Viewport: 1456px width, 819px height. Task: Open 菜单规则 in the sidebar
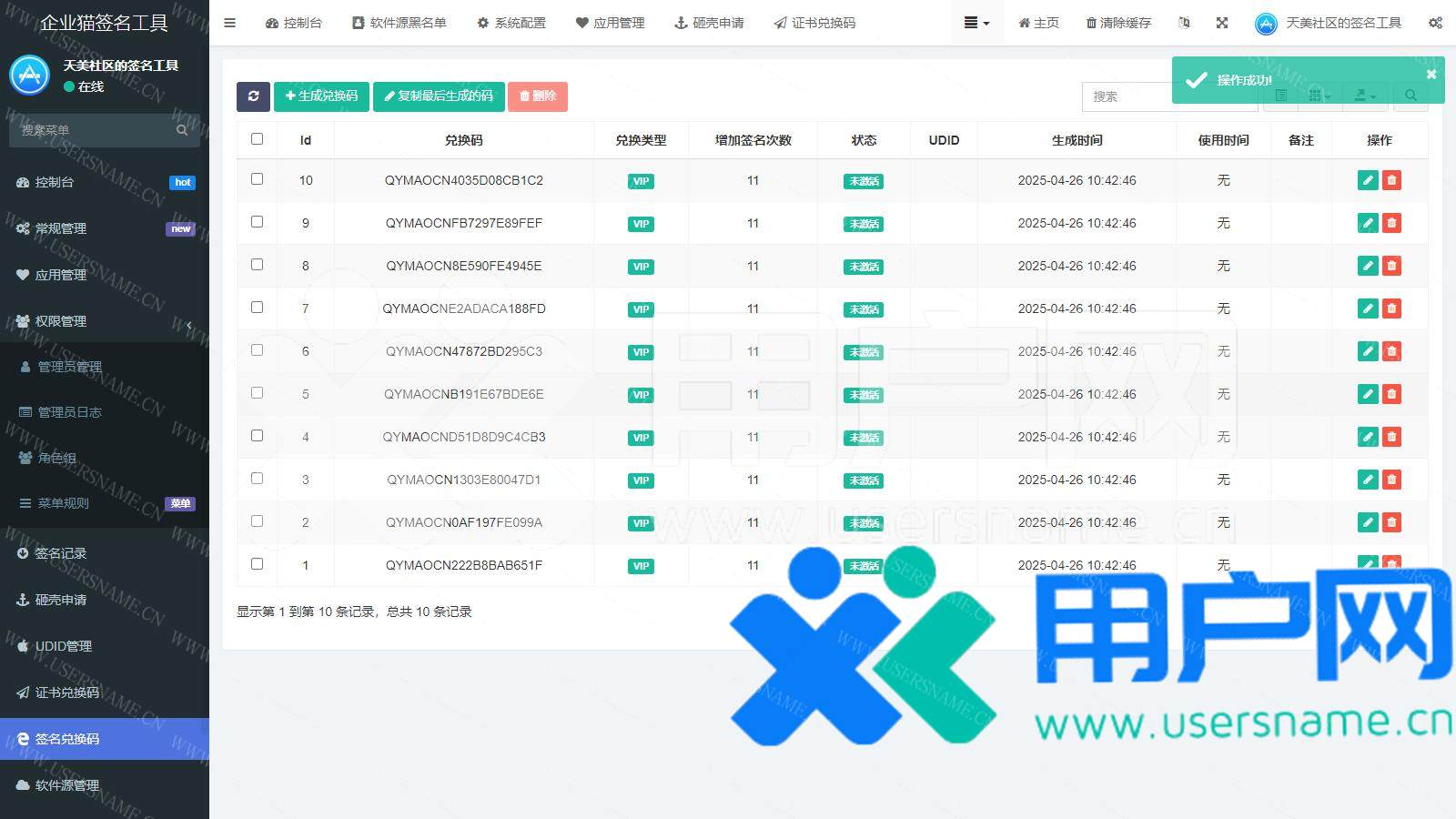[105, 503]
